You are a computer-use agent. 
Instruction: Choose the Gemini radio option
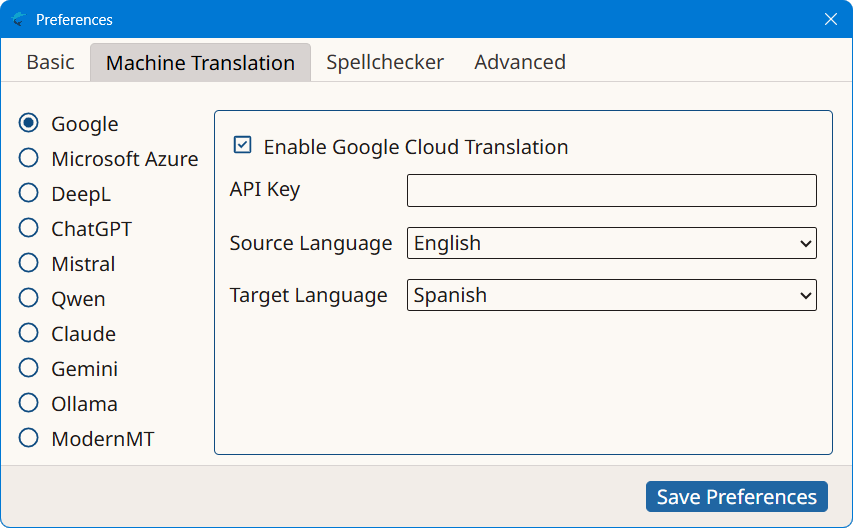28,368
